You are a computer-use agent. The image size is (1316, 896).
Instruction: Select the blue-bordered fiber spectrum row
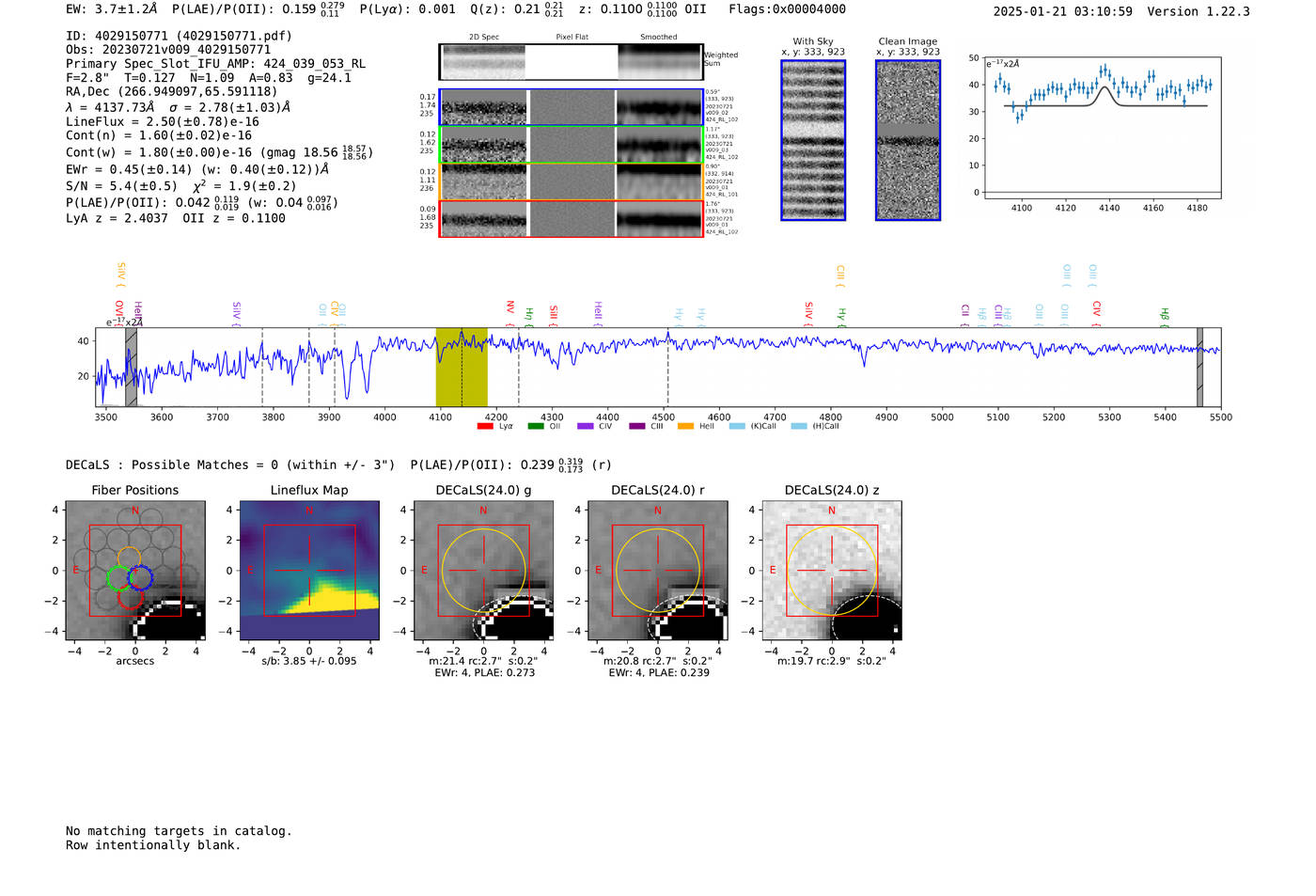571,107
